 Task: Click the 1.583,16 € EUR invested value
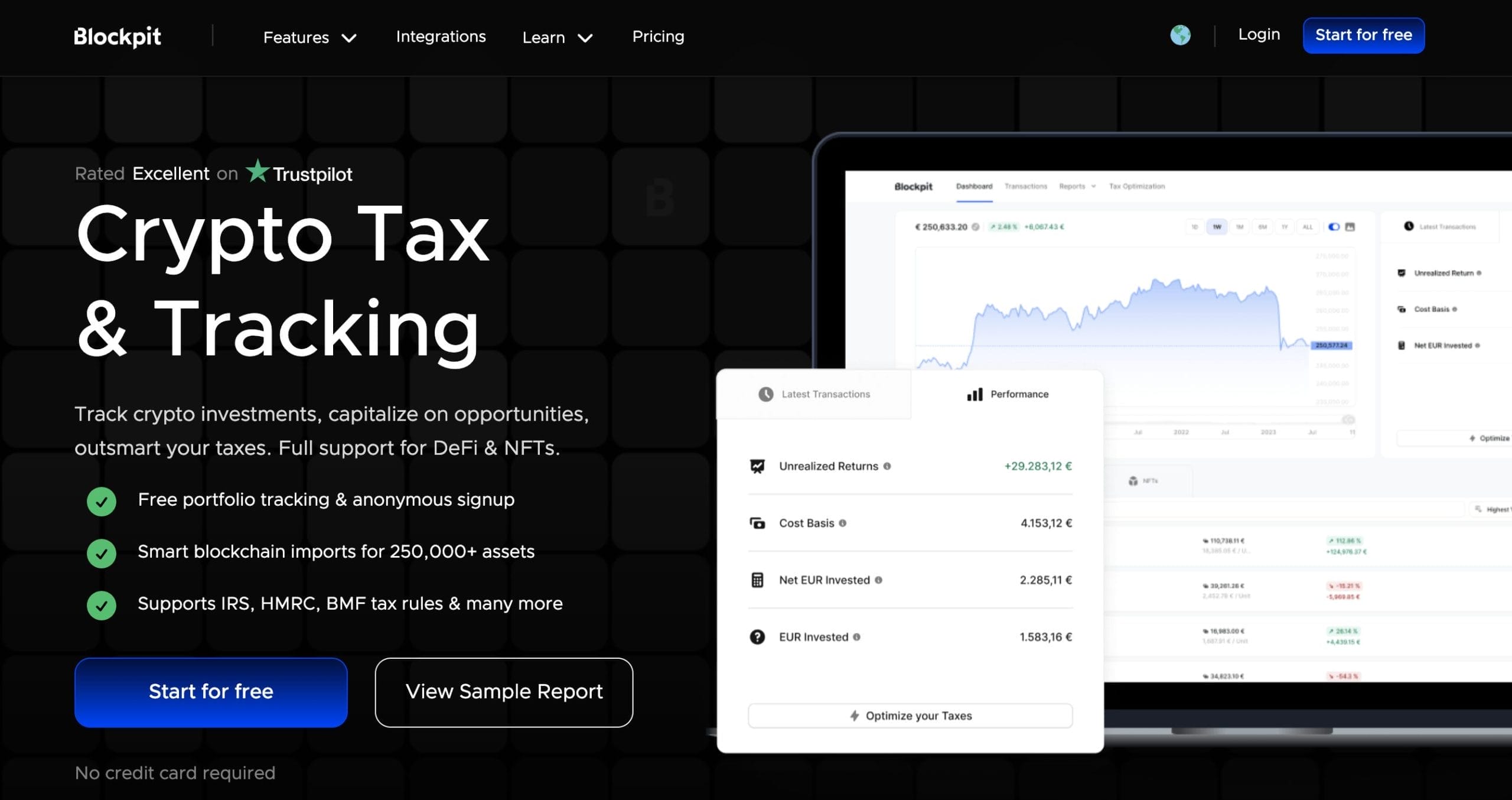[x=1045, y=637]
